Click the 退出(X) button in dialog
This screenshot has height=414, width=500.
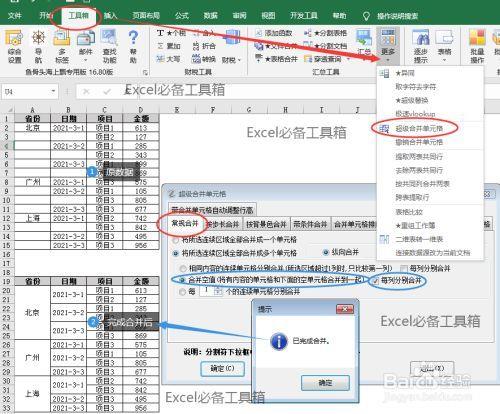(x=432, y=369)
